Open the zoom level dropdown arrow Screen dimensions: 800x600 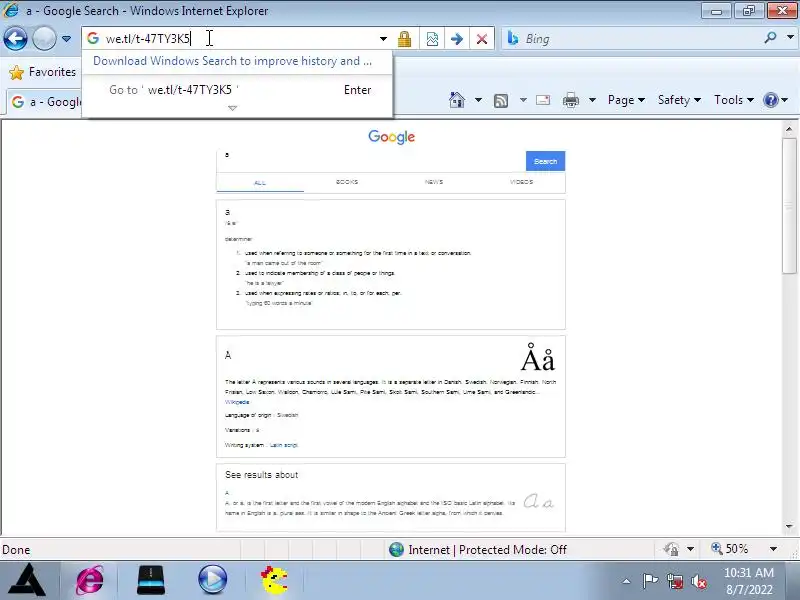[773, 549]
